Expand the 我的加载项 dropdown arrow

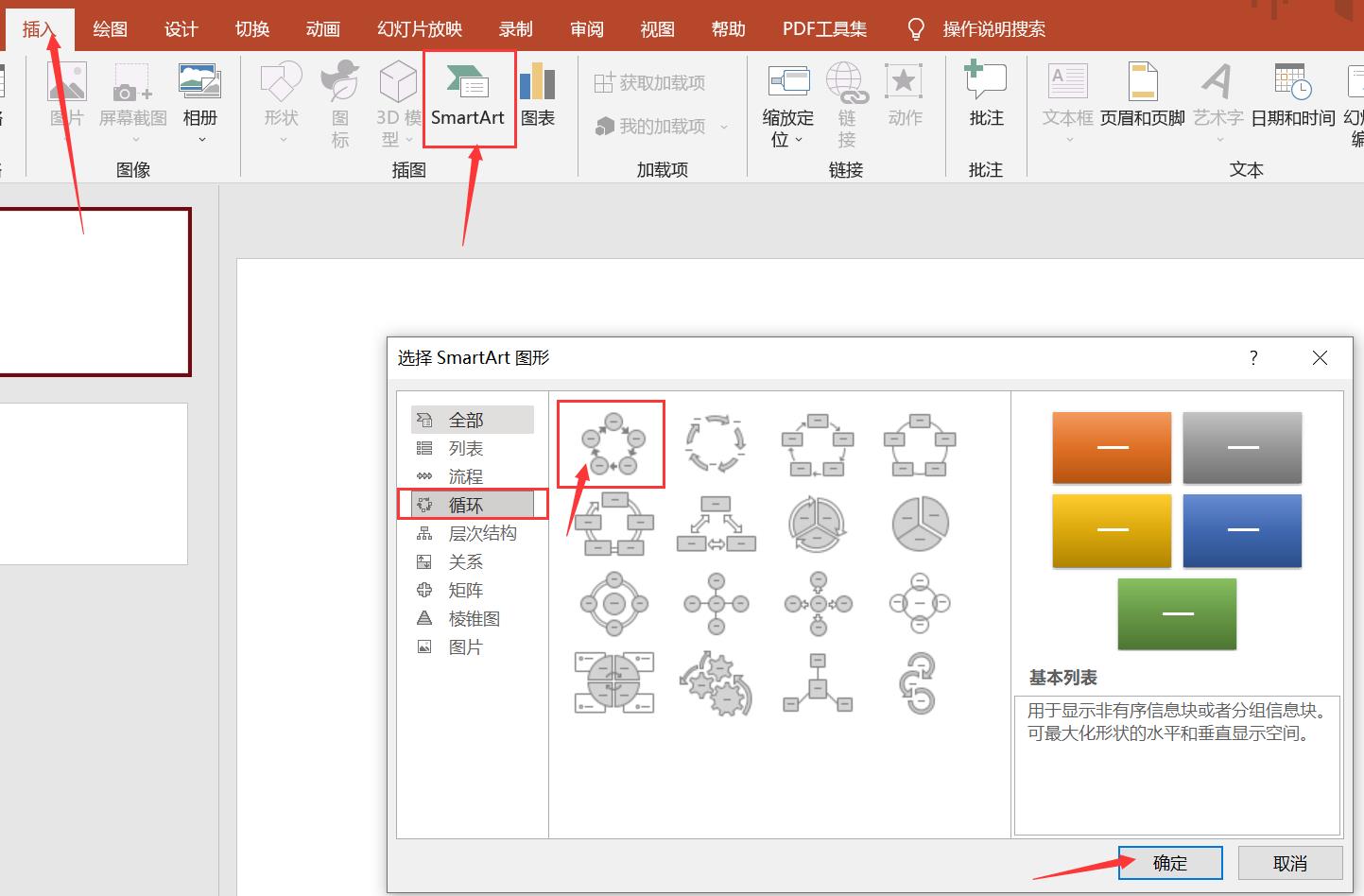click(724, 127)
